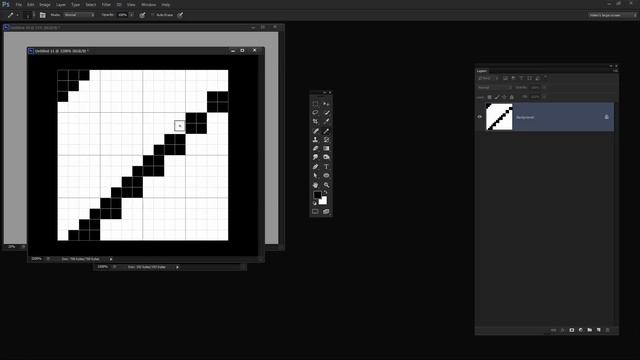
Task: Select the Healing Brush tool in toolbox
Action: pos(315,131)
